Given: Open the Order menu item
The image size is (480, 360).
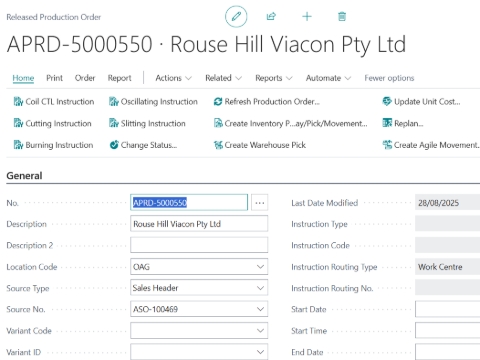Looking at the screenshot, I should 85,78.
